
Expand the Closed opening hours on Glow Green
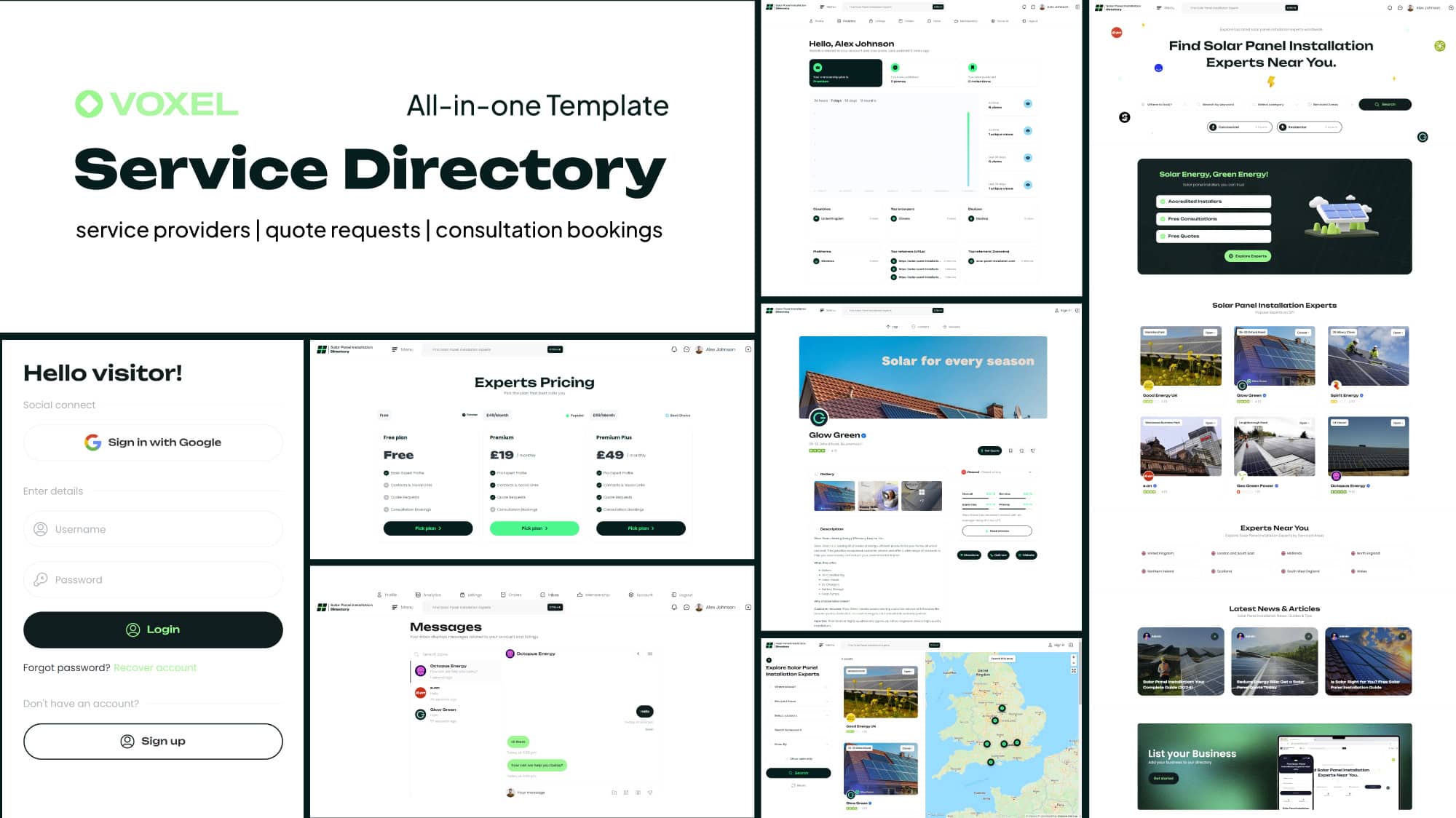1030,472
